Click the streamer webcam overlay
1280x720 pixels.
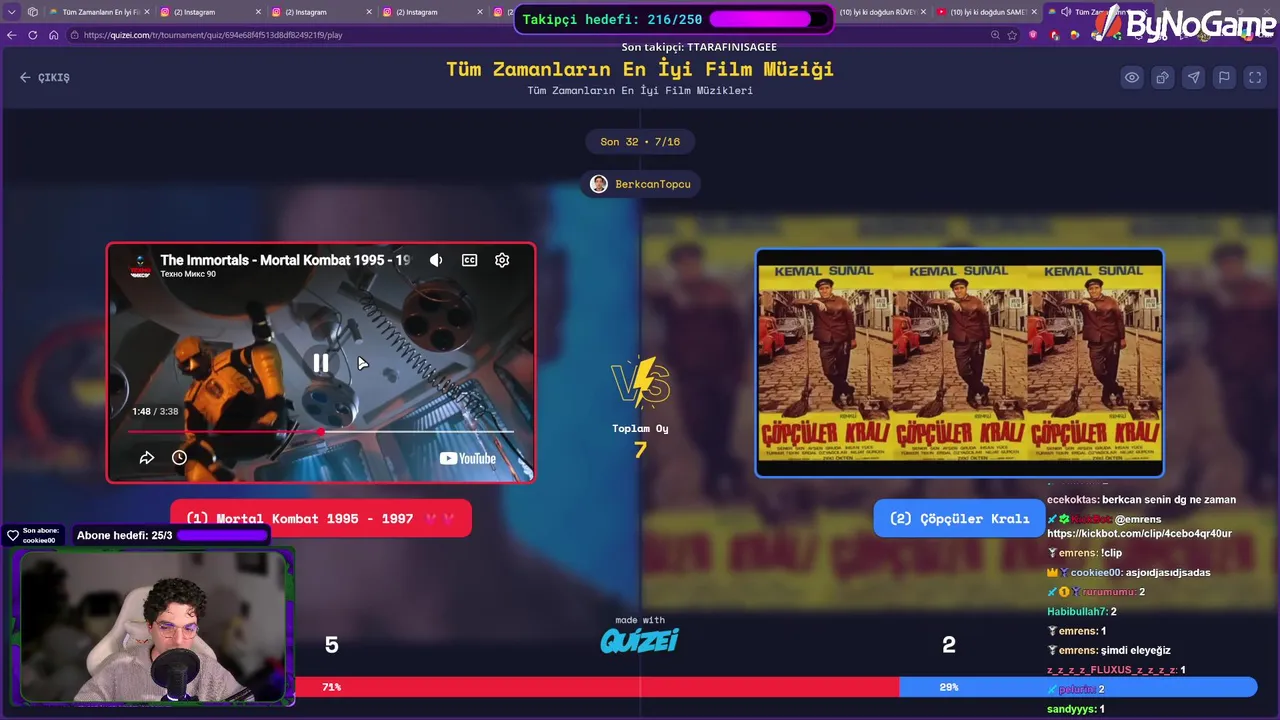pyautogui.click(x=153, y=627)
